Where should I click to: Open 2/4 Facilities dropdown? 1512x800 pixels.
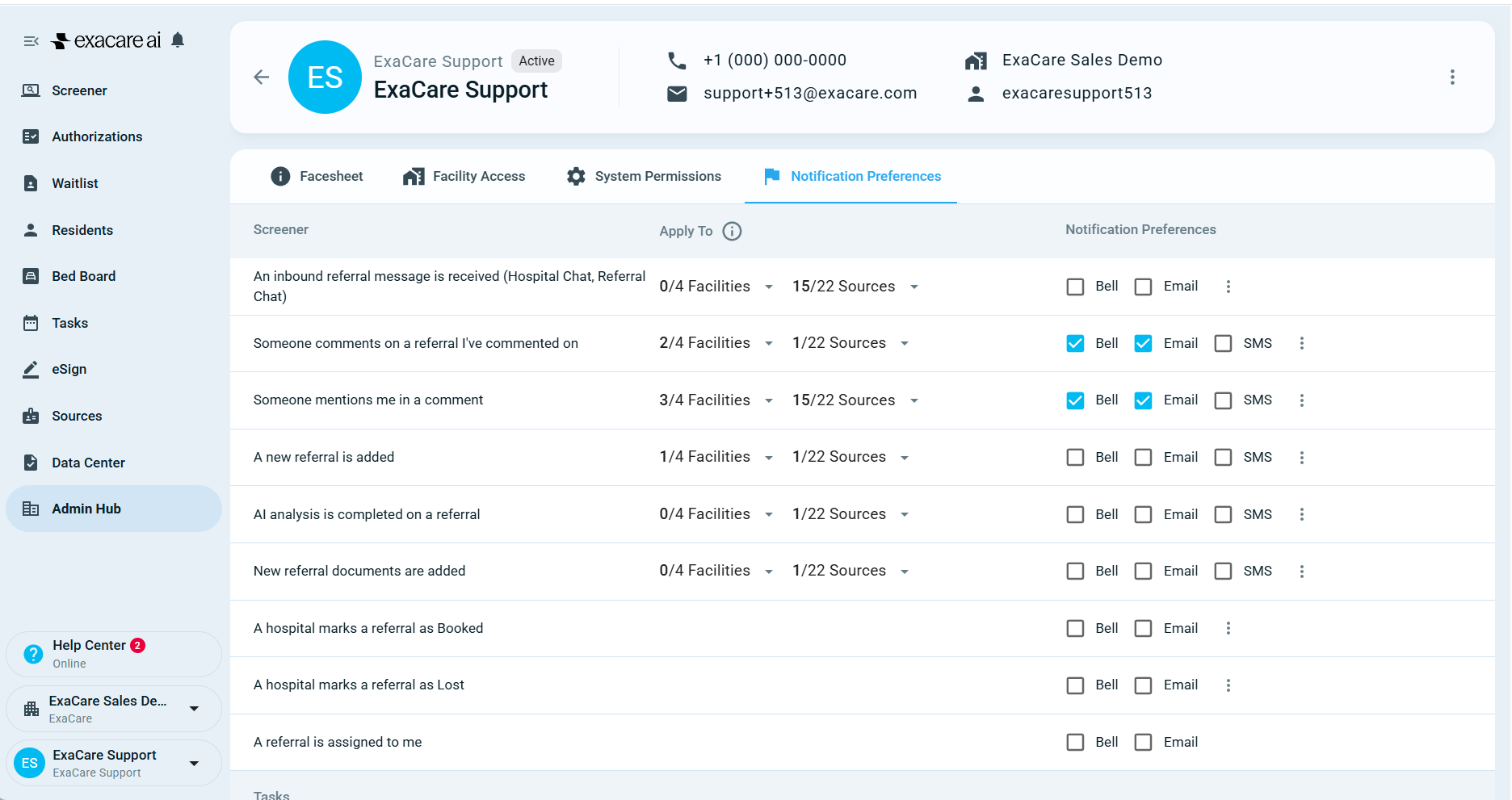(717, 343)
